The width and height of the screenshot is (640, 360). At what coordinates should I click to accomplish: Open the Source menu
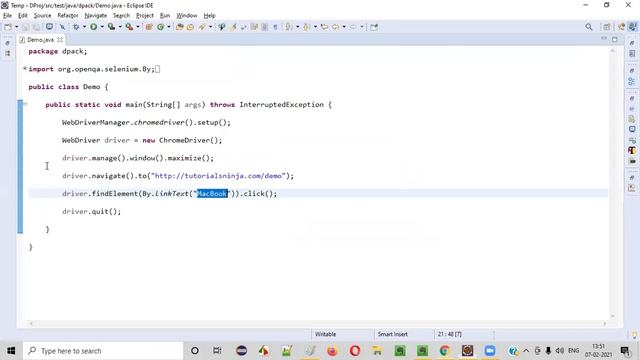pos(42,16)
